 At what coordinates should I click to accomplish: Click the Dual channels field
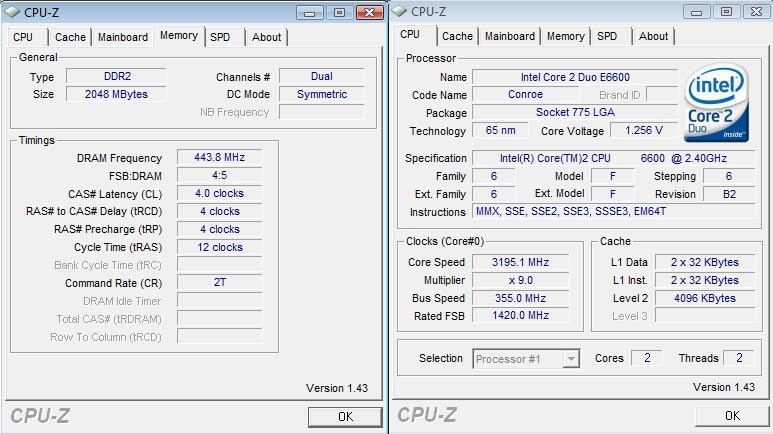point(321,76)
